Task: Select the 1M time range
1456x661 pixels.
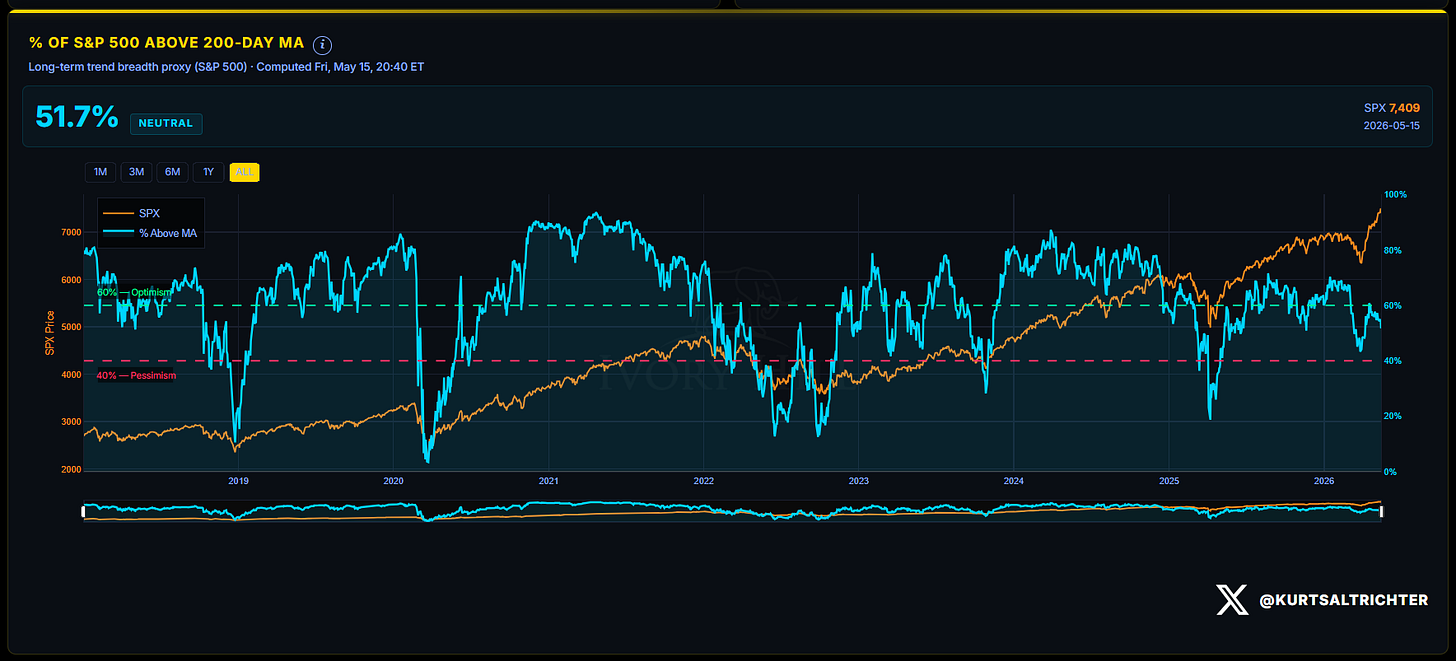Action: (100, 172)
